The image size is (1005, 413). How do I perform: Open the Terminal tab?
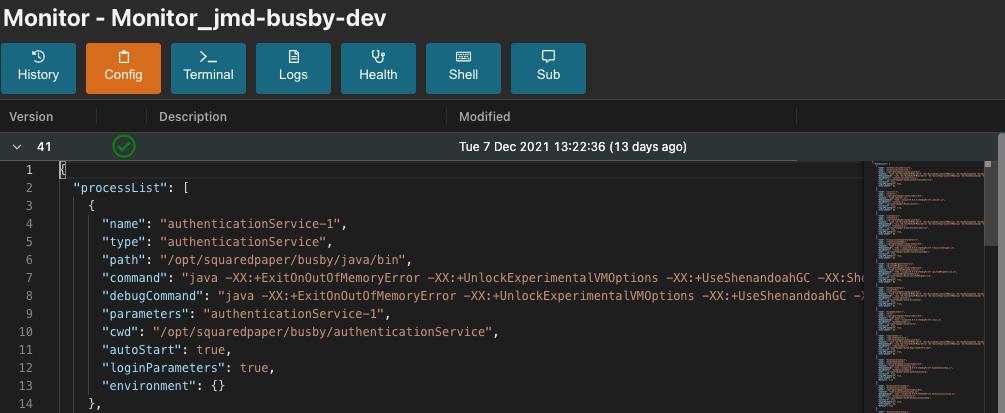[x=208, y=68]
